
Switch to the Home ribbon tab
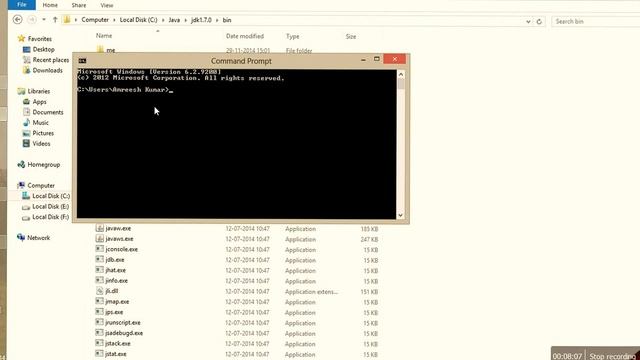click(50, 5)
